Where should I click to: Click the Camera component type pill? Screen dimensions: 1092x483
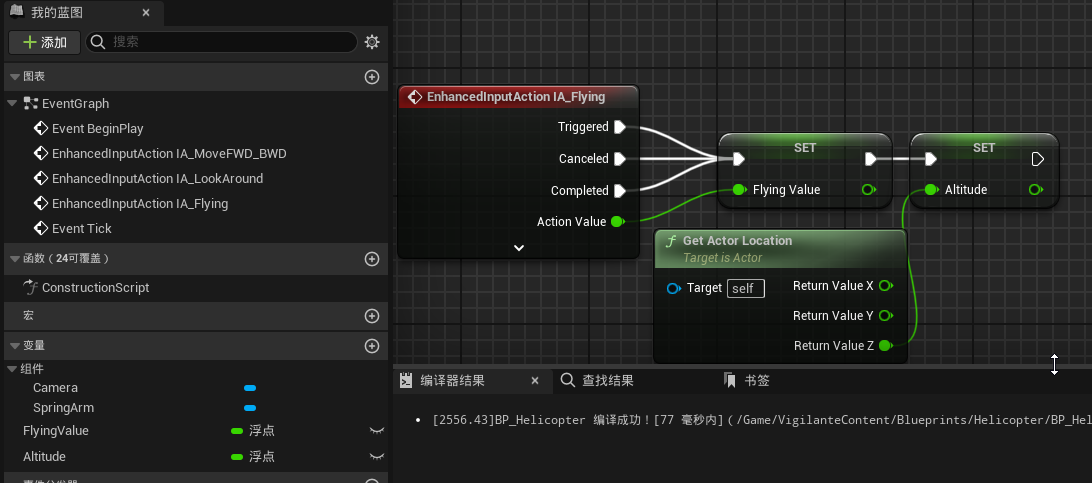[x=250, y=388]
